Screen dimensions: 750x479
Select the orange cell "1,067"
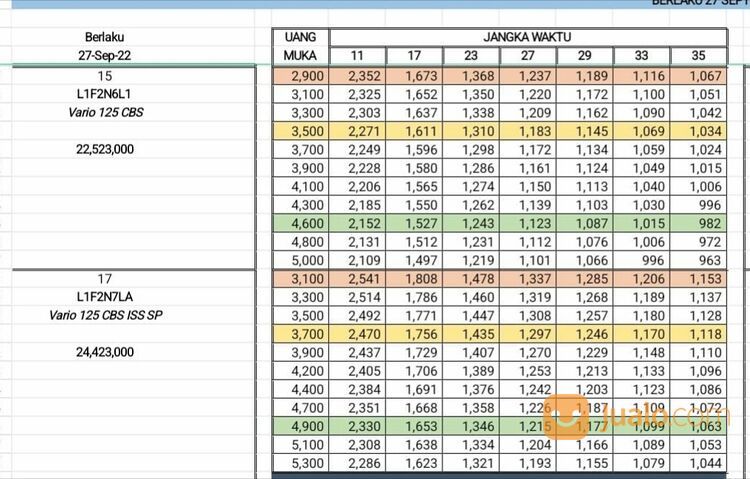(x=699, y=76)
